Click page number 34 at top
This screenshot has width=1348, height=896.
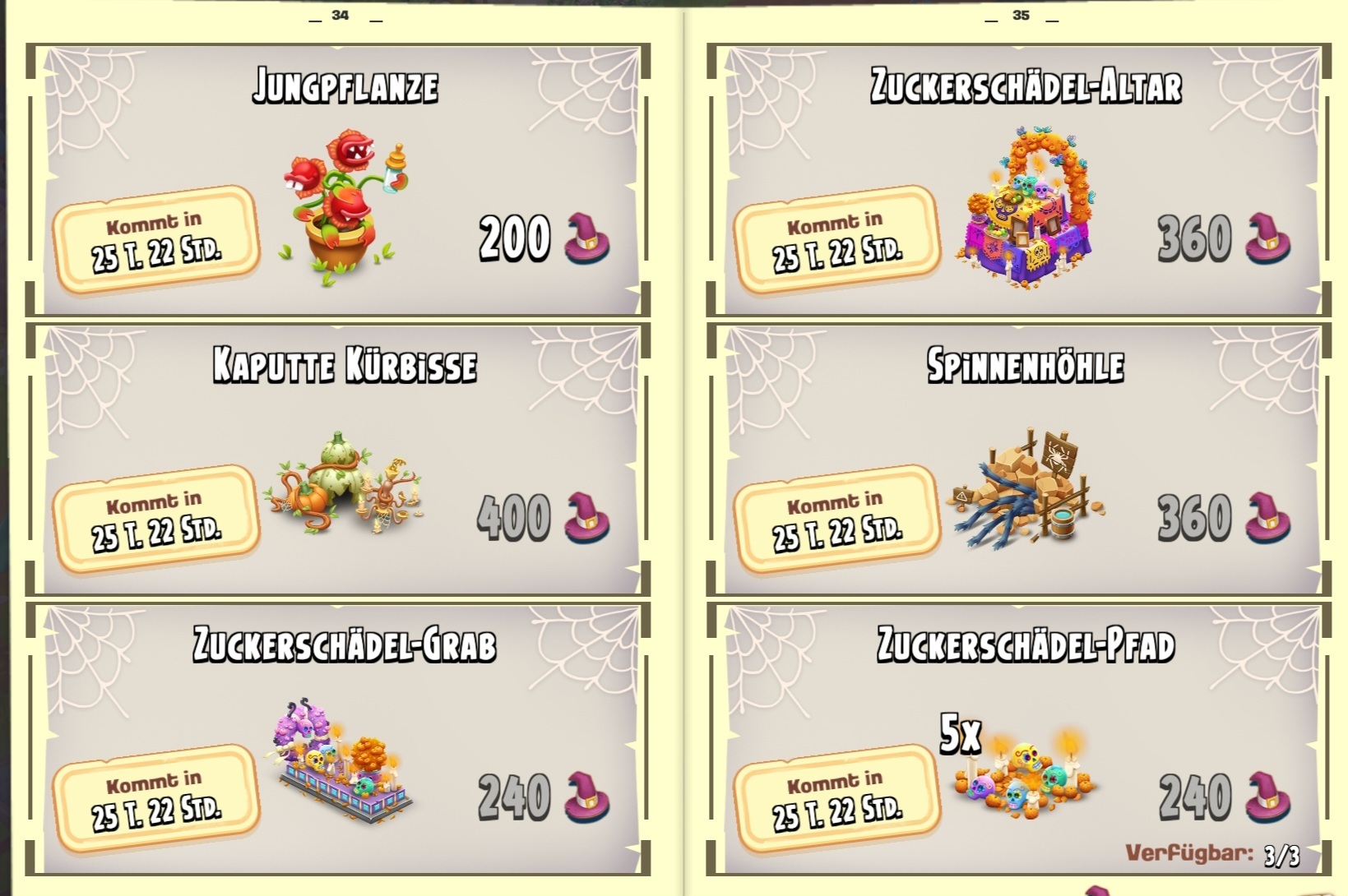click(340, 15)
